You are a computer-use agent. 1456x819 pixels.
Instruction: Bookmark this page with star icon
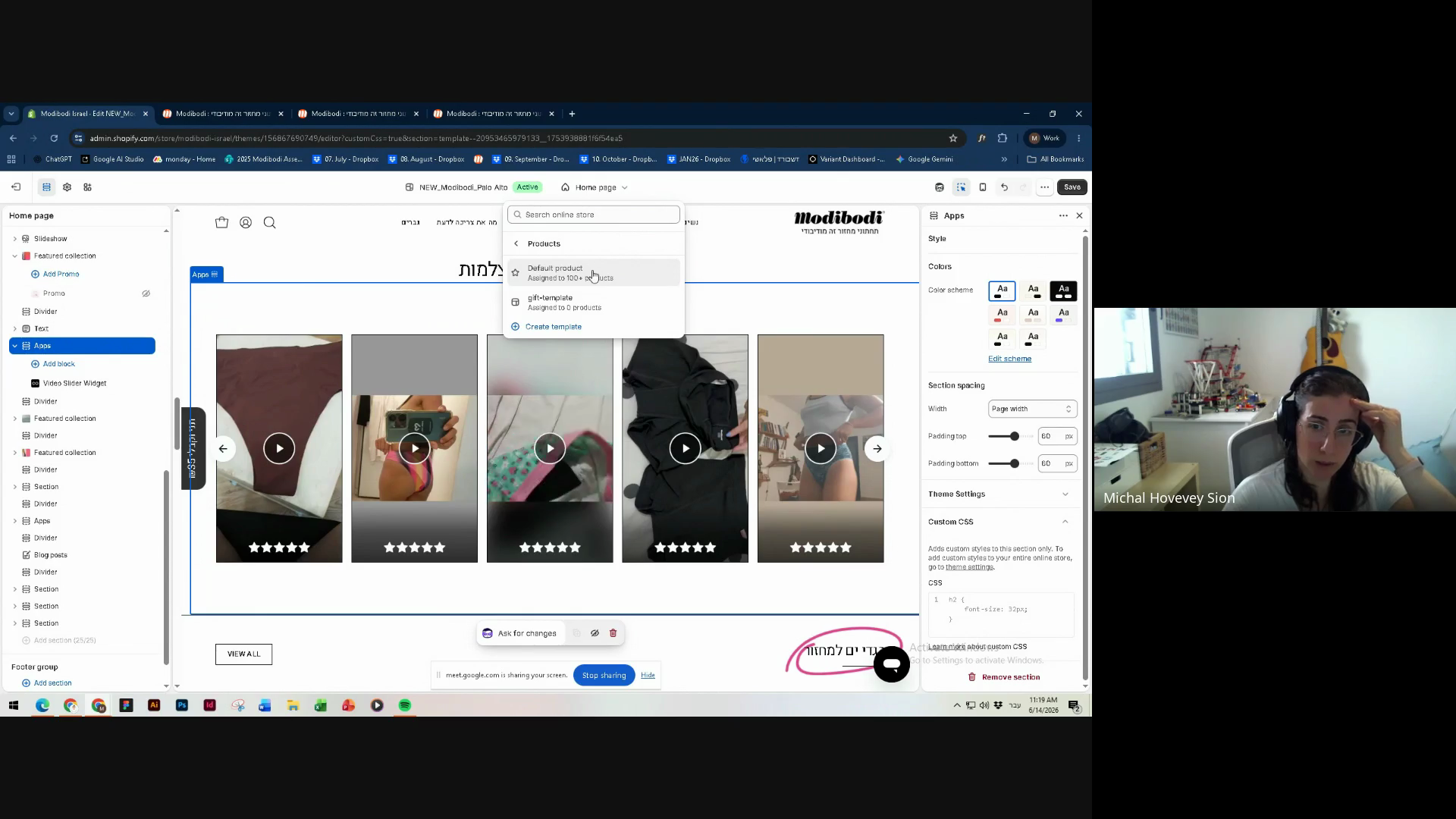953,138
